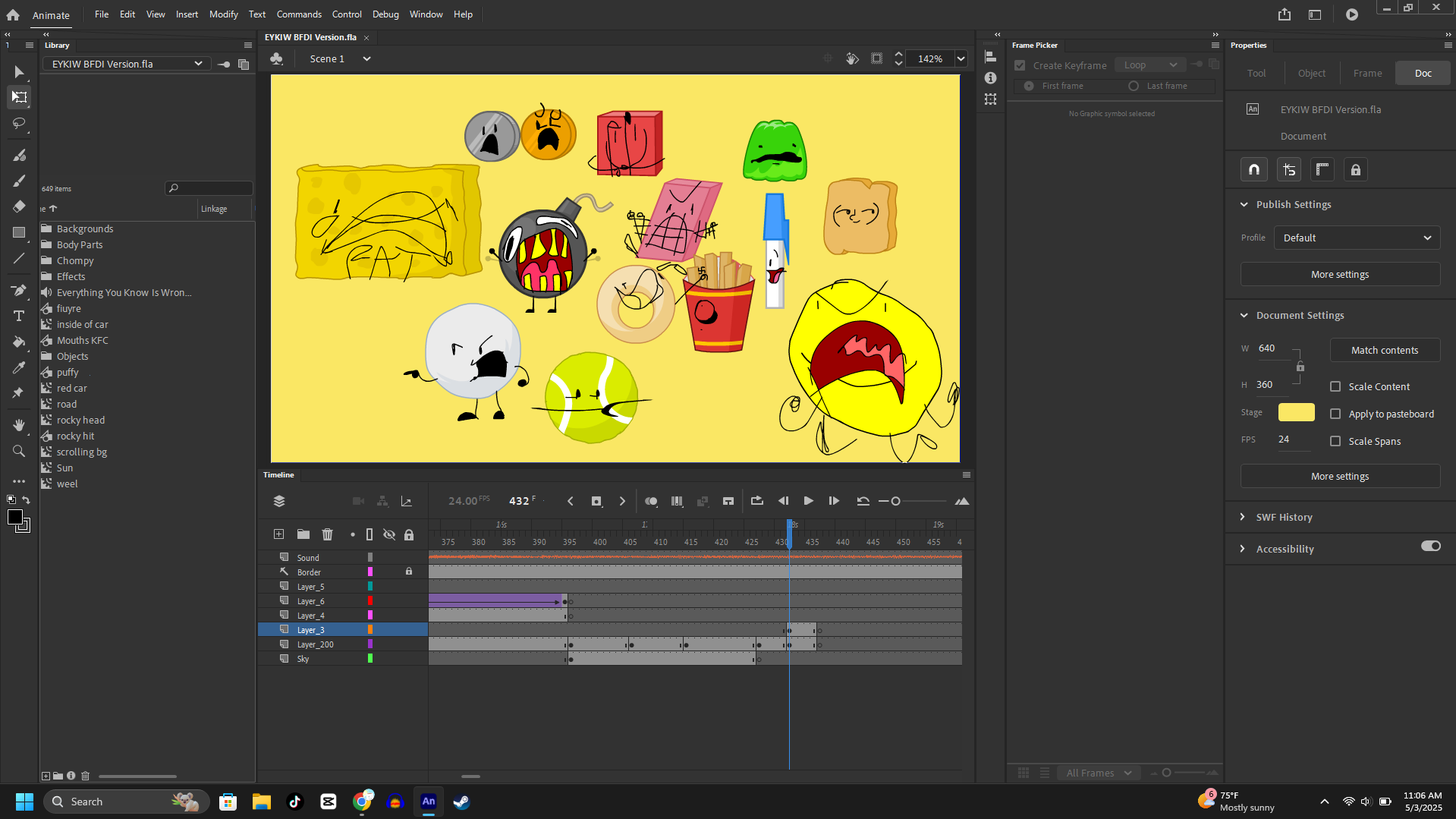
Task: Select the Line tool
Action: click(19, 259)
